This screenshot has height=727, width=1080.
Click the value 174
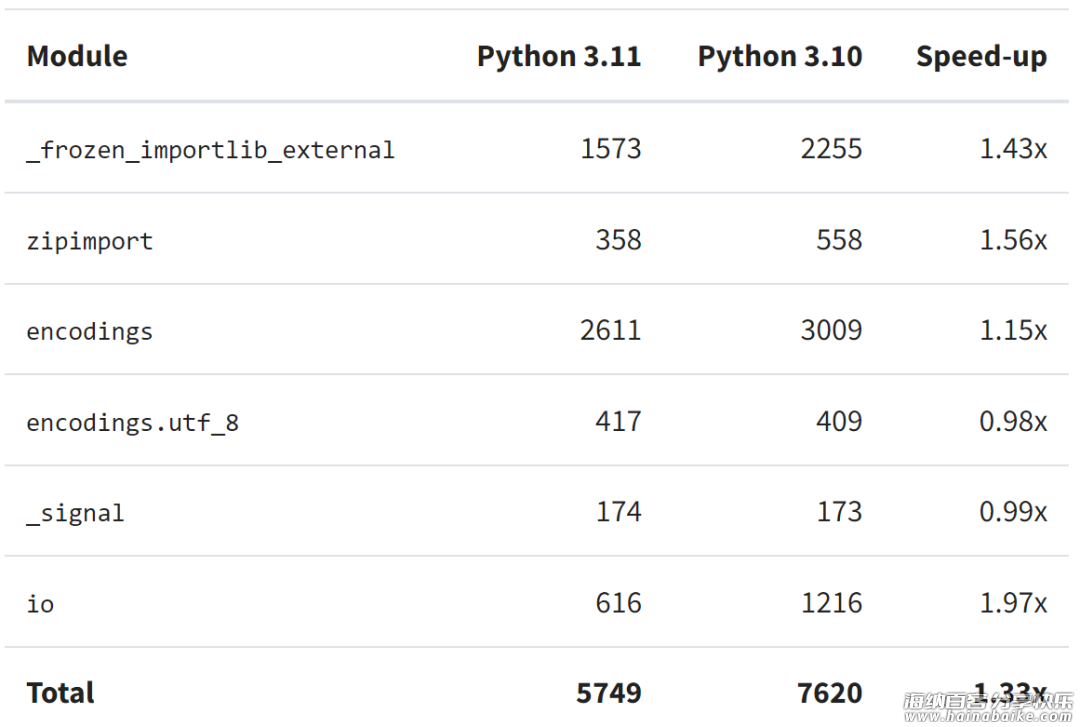point(619,511)
